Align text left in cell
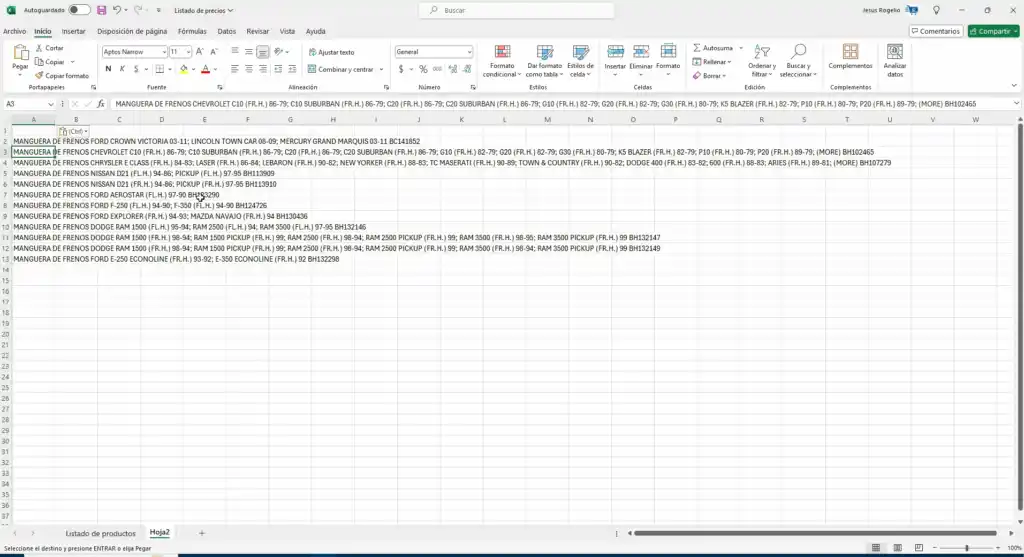1024x557 pixels. point(234,69)
